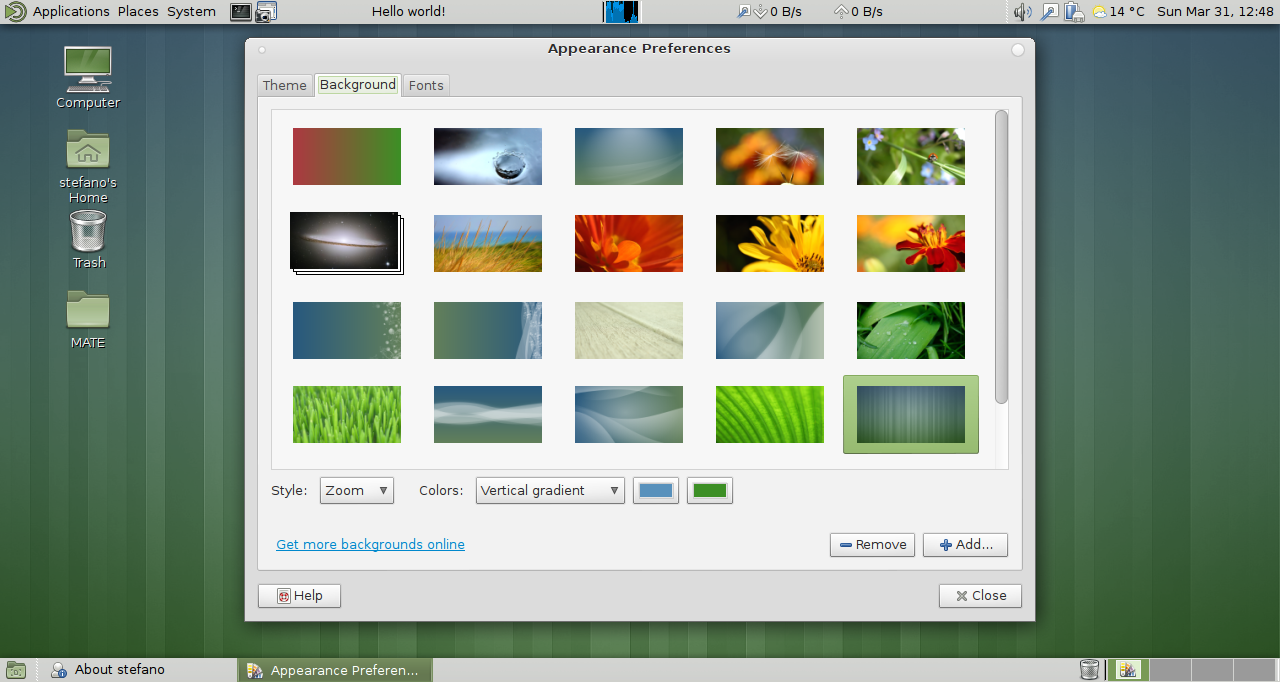
Task: Follow the Get more backgrounds online link
Action: coord(370,545)
